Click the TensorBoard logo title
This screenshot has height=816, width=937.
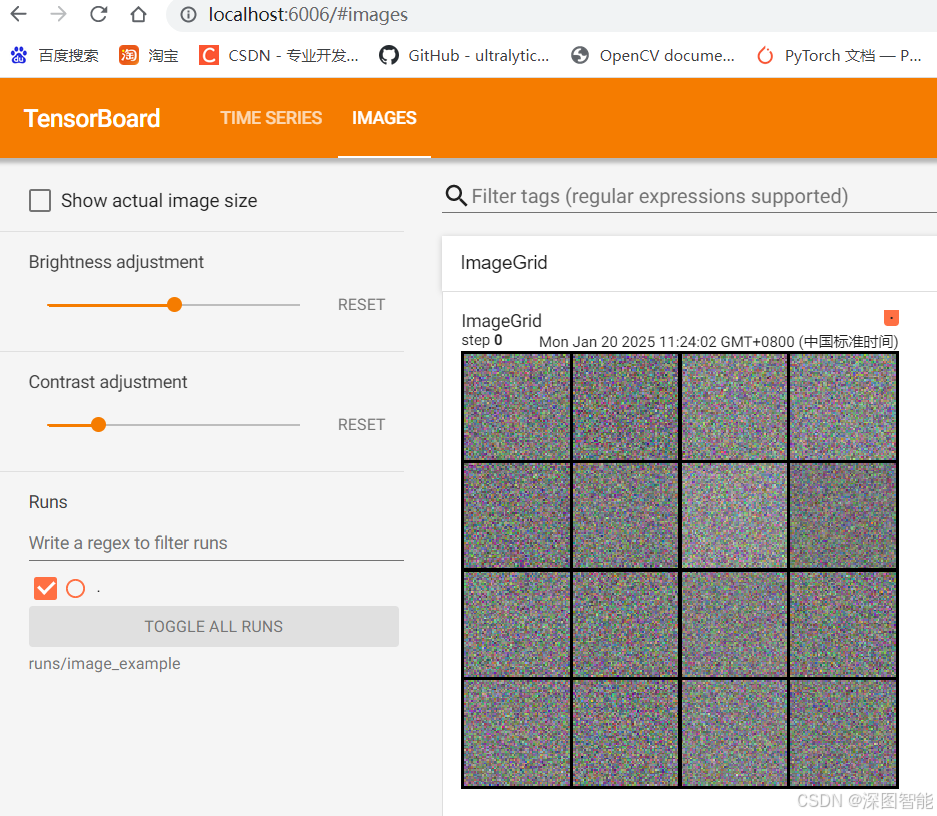(x=92, y=118)
